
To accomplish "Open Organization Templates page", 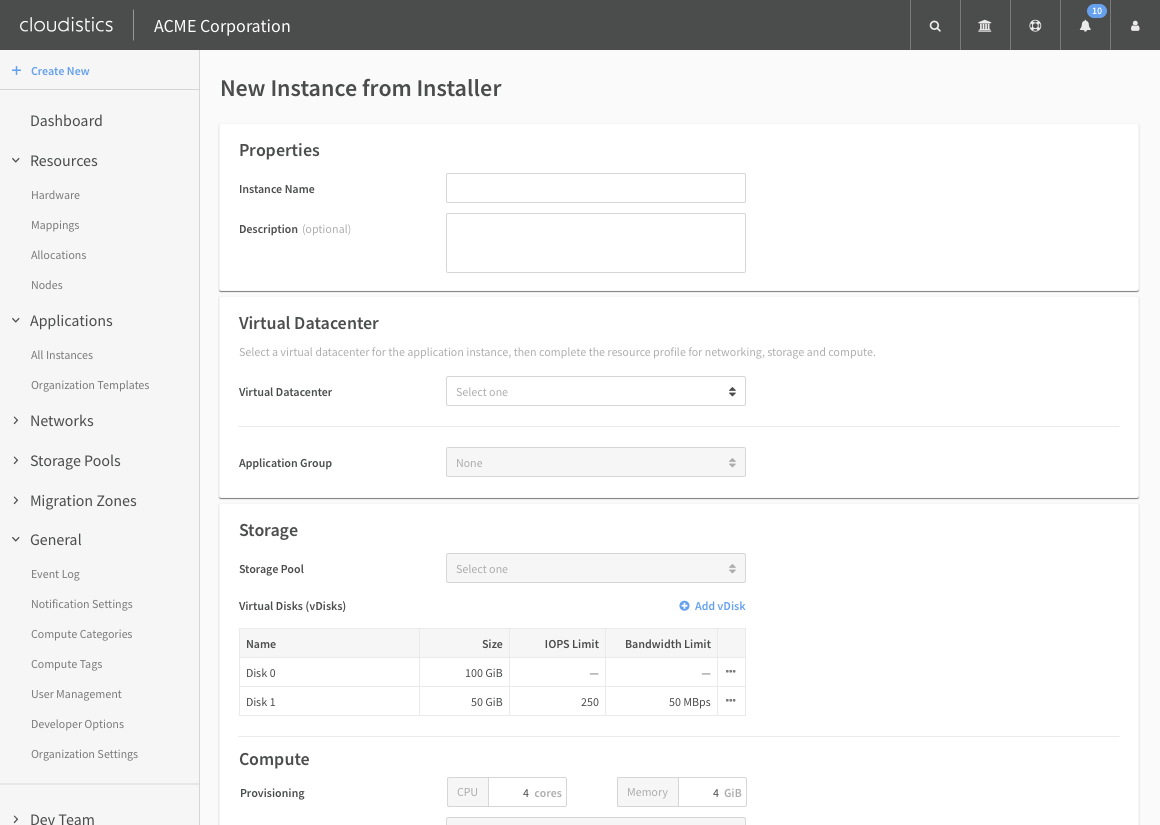I will coord(90,385).
